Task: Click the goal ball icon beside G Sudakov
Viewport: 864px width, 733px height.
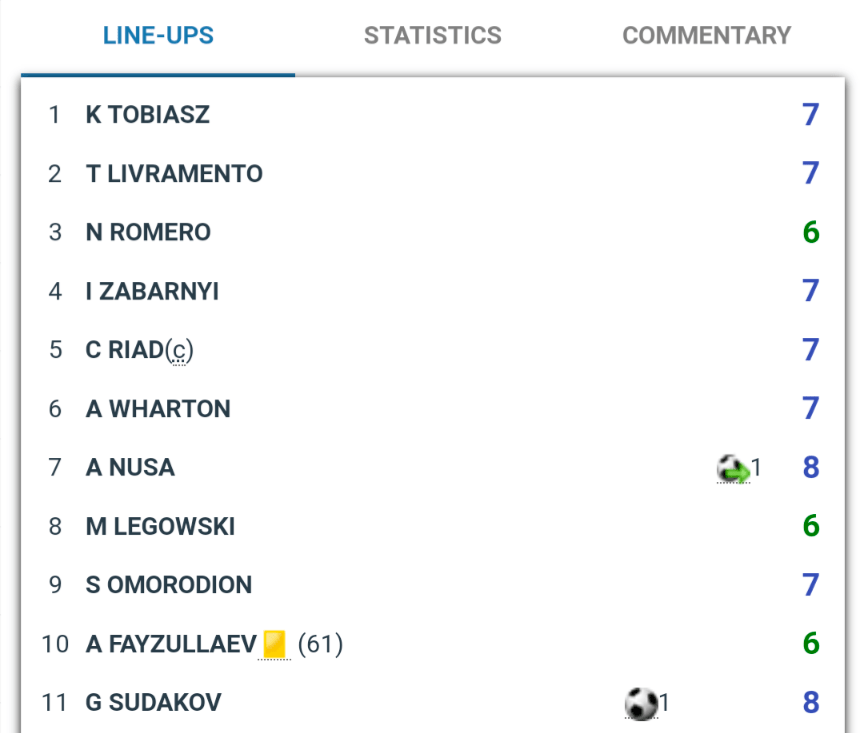Action: tap(641, 703)
